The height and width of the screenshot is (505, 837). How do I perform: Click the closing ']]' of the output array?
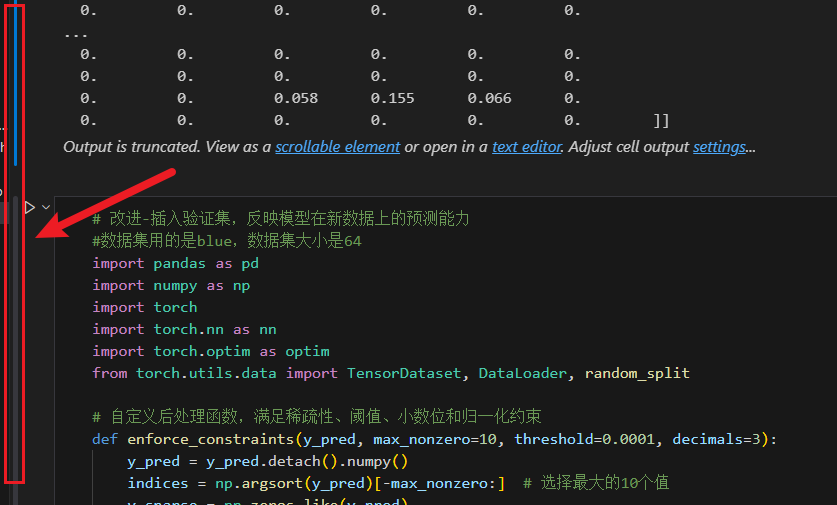pos(661,121)
